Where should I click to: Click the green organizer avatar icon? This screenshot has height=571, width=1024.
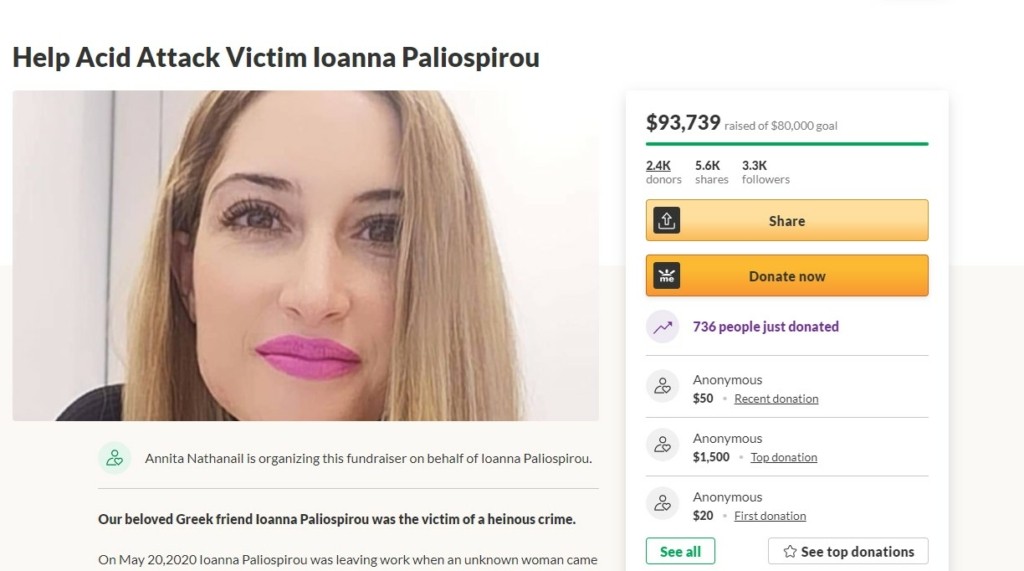click(x=114, y=458)
